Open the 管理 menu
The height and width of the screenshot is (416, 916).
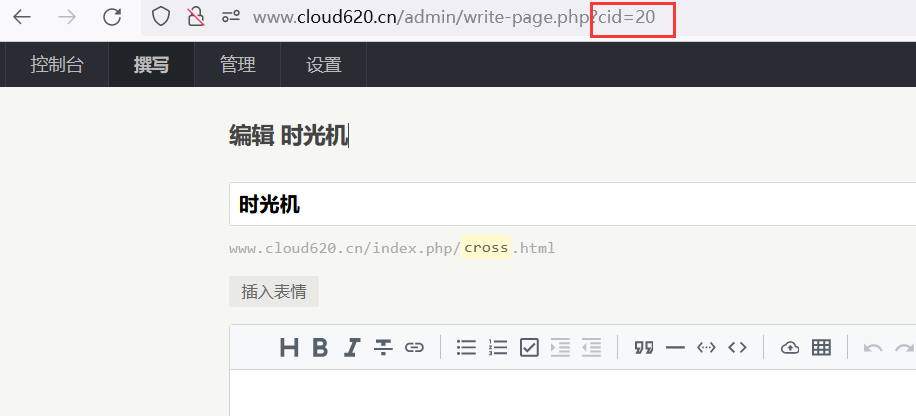click(x=238, y=64)
